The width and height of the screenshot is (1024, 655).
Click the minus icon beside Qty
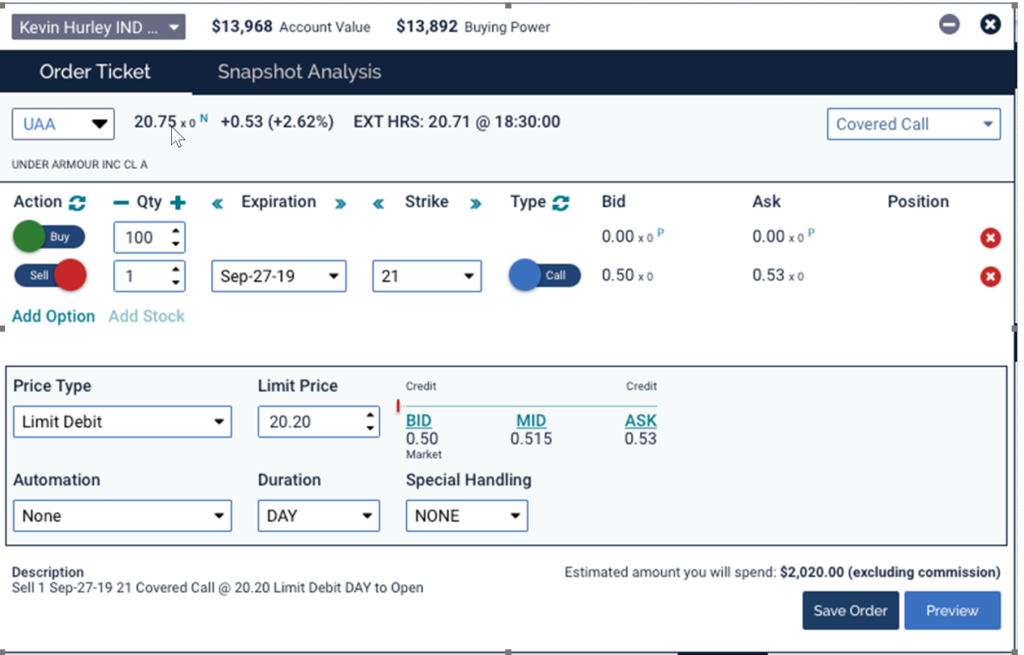tap(121, 203)
